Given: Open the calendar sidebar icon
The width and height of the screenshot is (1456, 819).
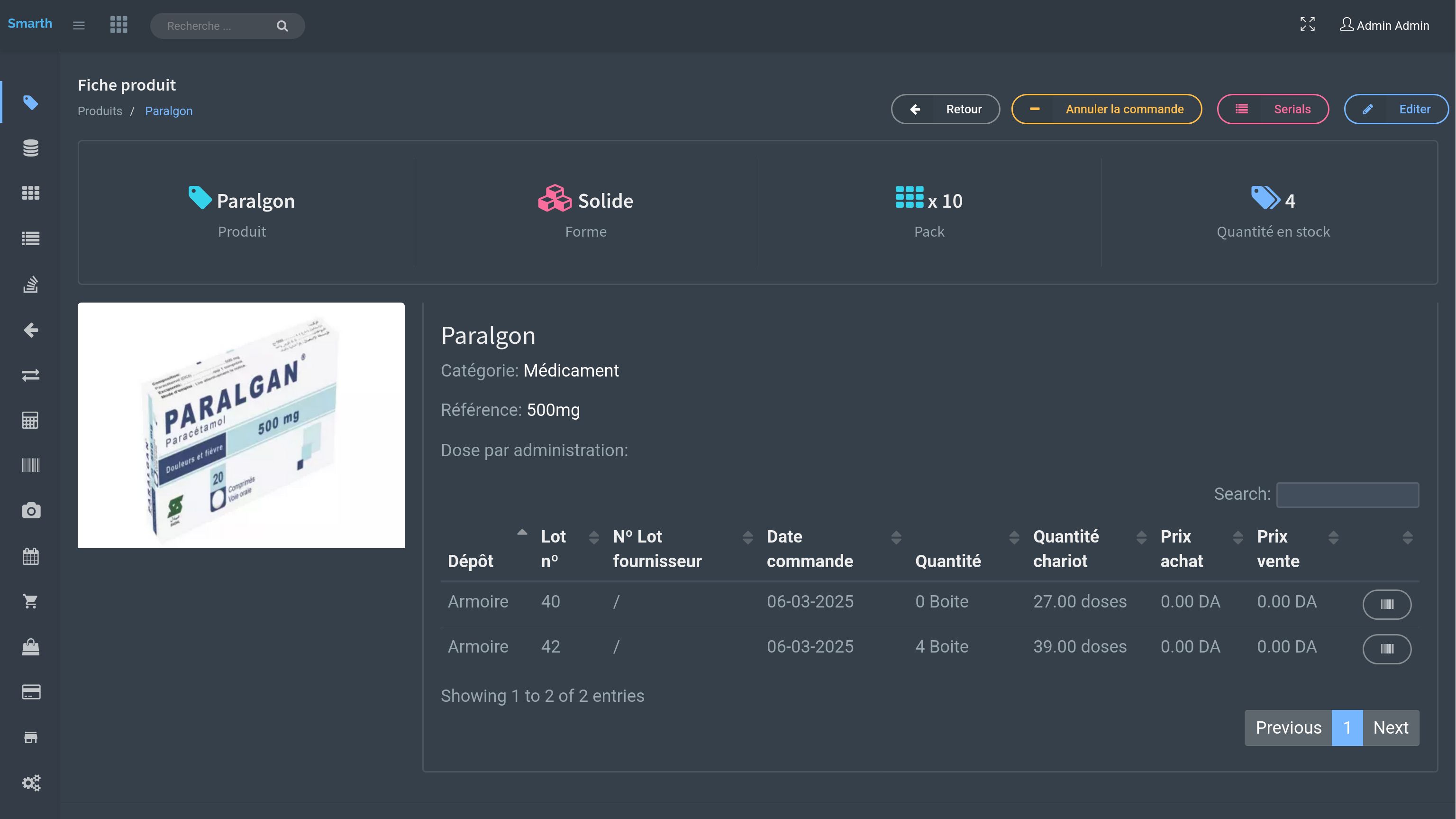Looking at the screenshot, I should [30, 556].
